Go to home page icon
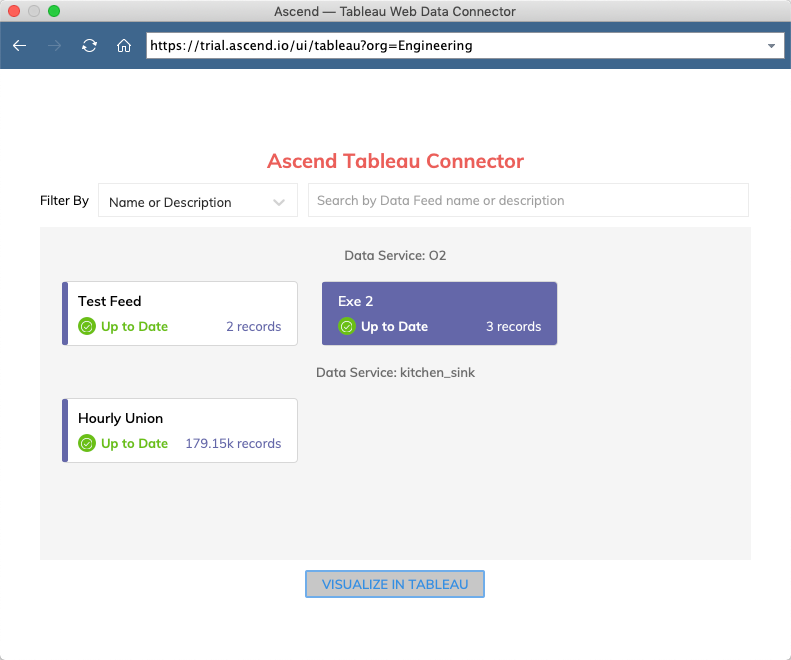791x660 pixels. tap(124, 46)
